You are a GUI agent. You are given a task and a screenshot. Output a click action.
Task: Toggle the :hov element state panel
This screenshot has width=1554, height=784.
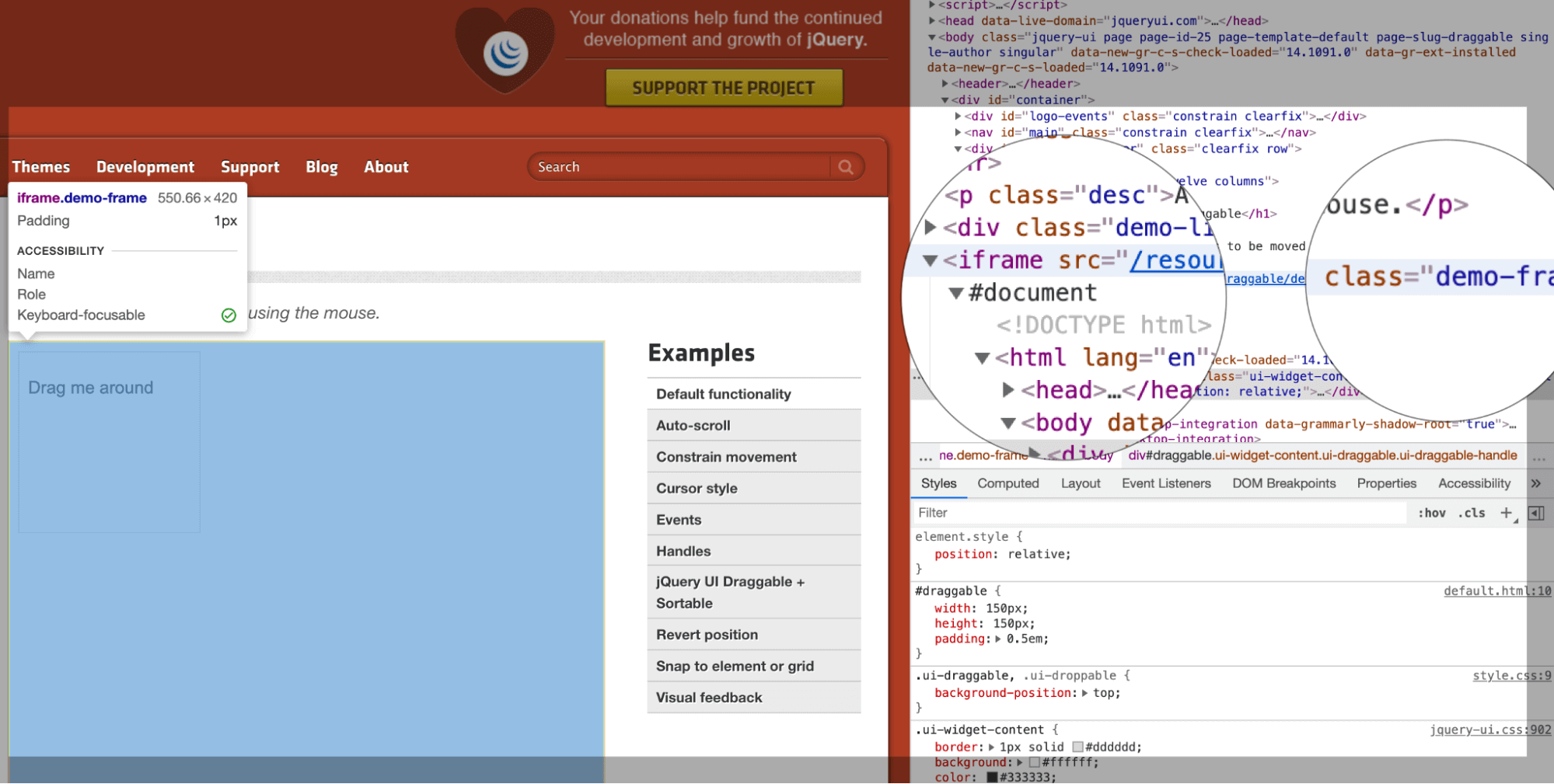[x=1431, y=513]
